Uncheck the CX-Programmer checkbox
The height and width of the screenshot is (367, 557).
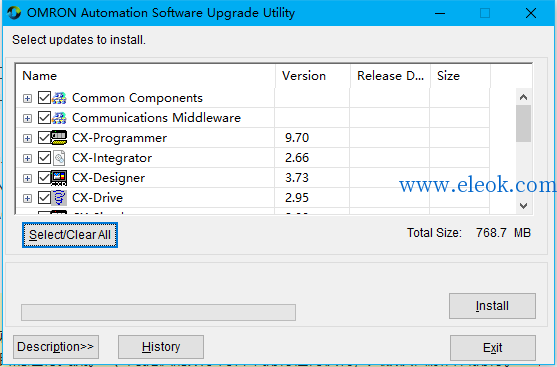coord(44,137)
